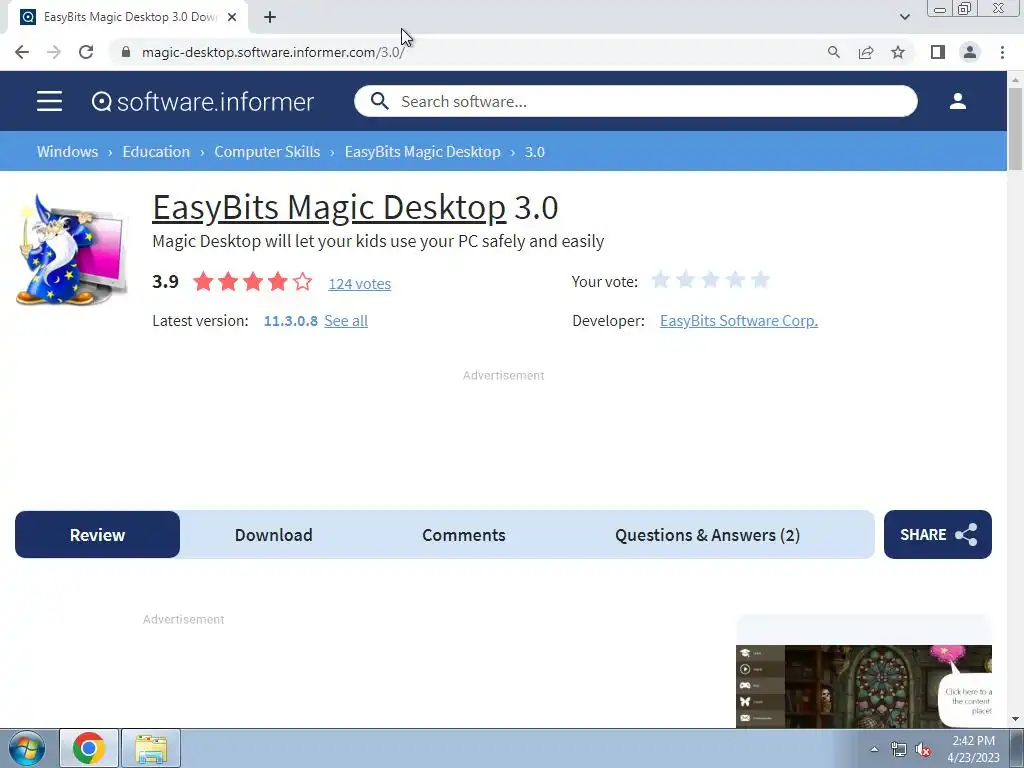Image resolution: width=1024 pixels, height=768 pixels.
Task: Click the software.informer logo
Action: click(x=202, y=101)
